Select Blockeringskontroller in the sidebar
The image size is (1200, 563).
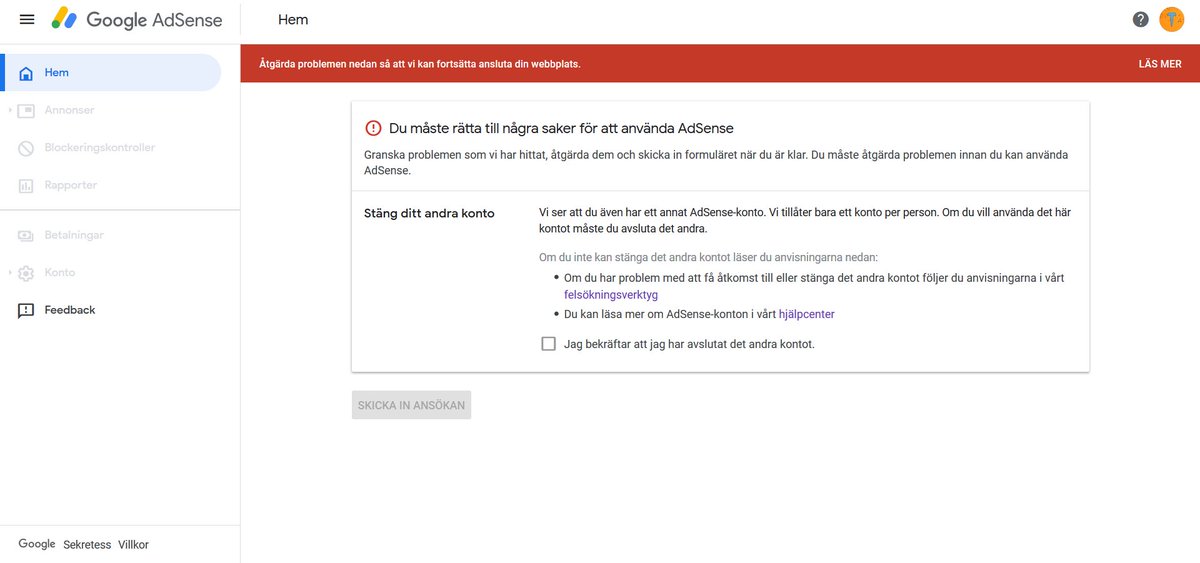pyautogui.click(x=111, y=148)
